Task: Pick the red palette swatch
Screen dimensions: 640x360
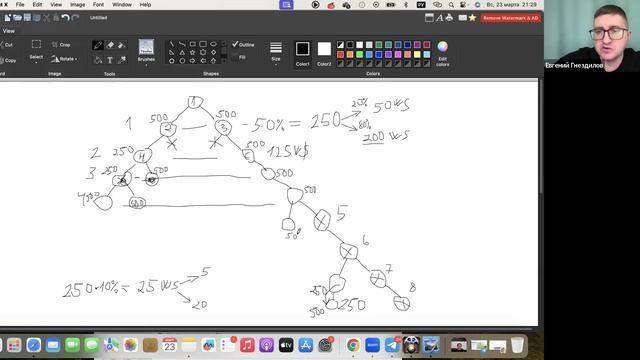Action: point(340,54)
